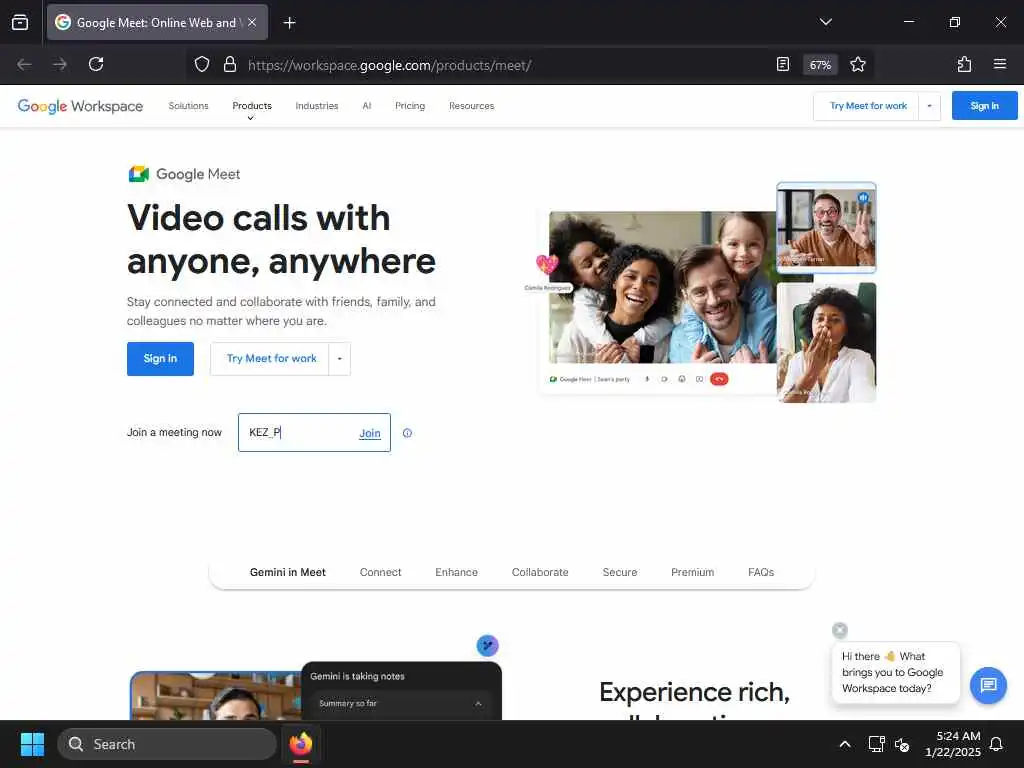Reset the 67% zoom level
Screen dimensions: 1024x768
pyautogui.click(x=820, y=65)
